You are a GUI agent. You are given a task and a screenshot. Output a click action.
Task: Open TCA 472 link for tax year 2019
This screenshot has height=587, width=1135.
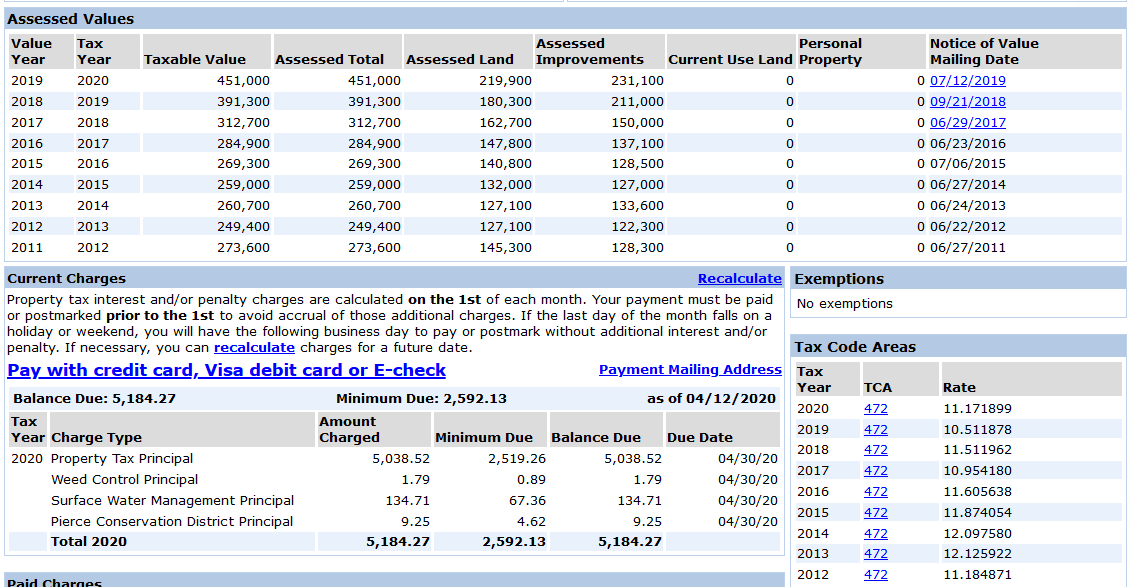point(875,430)
